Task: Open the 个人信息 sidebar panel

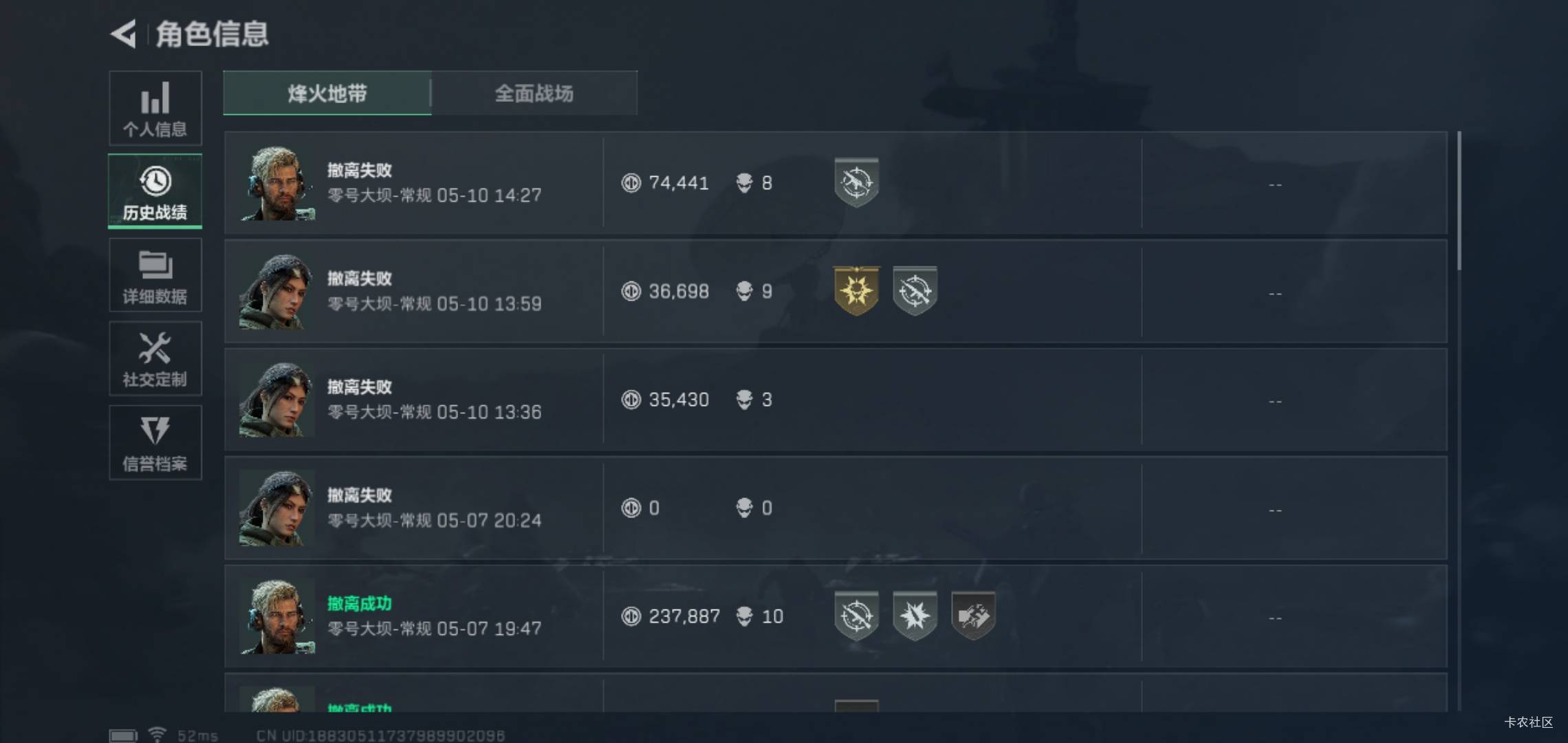Action: [155, 108]
